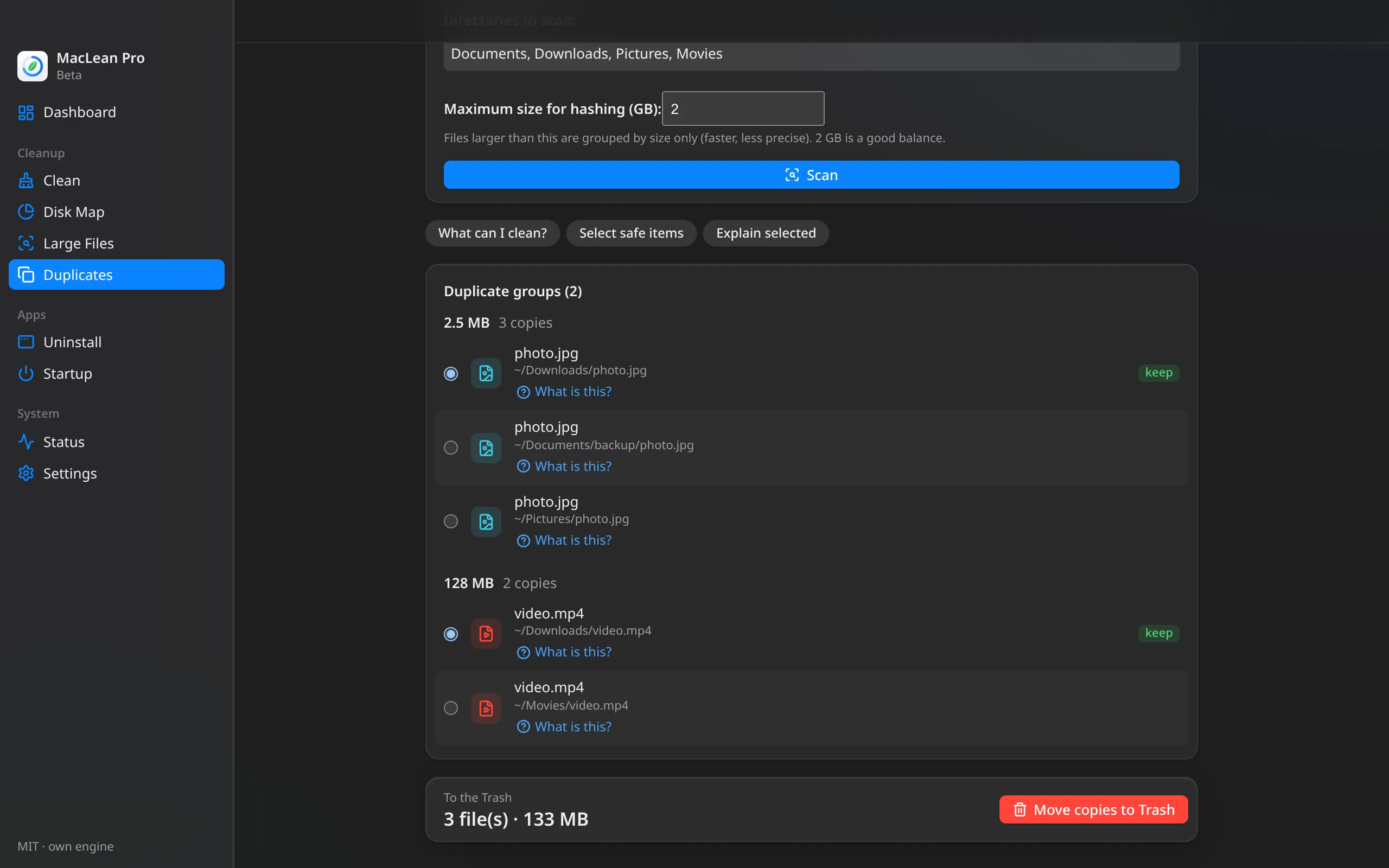Click the blue Scan button

tap(811, 175)
